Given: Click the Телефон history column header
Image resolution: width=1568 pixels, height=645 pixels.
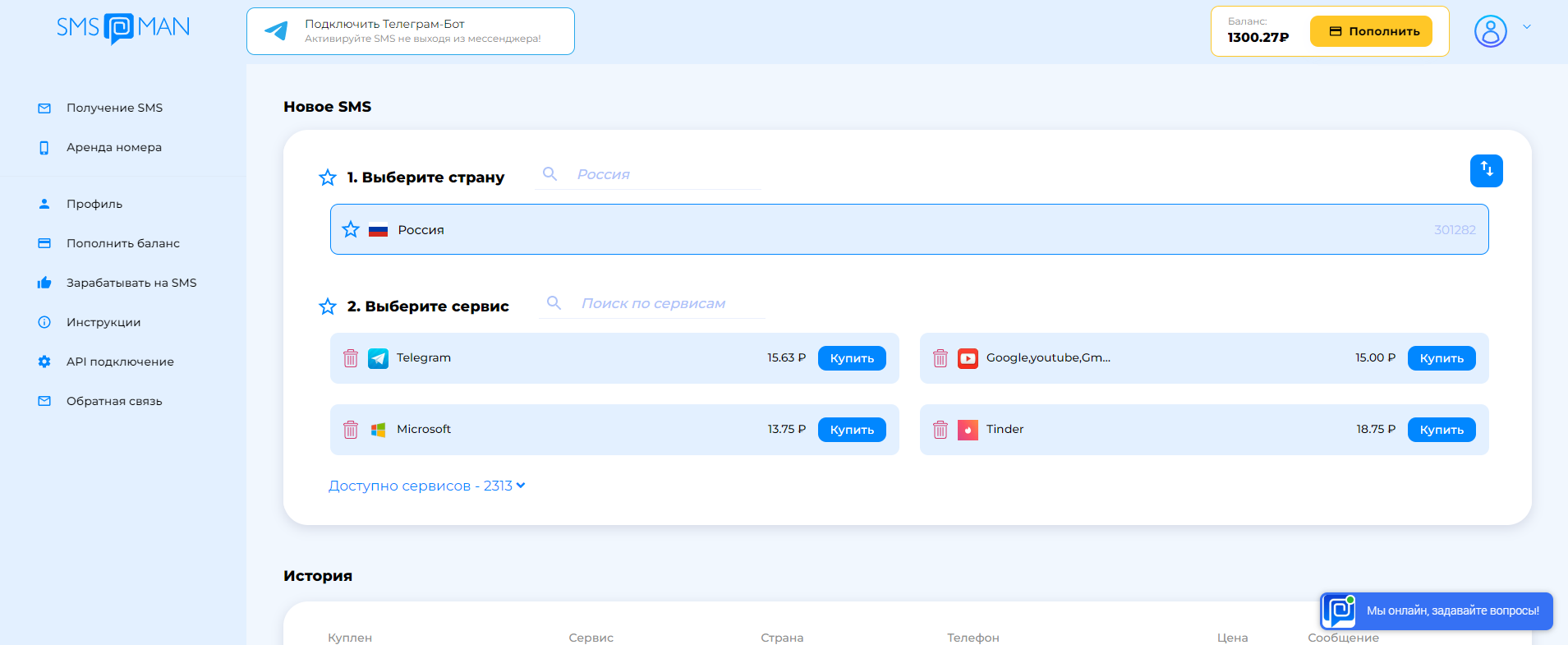Looking at the screenshot, I should (x=973, y=638).
